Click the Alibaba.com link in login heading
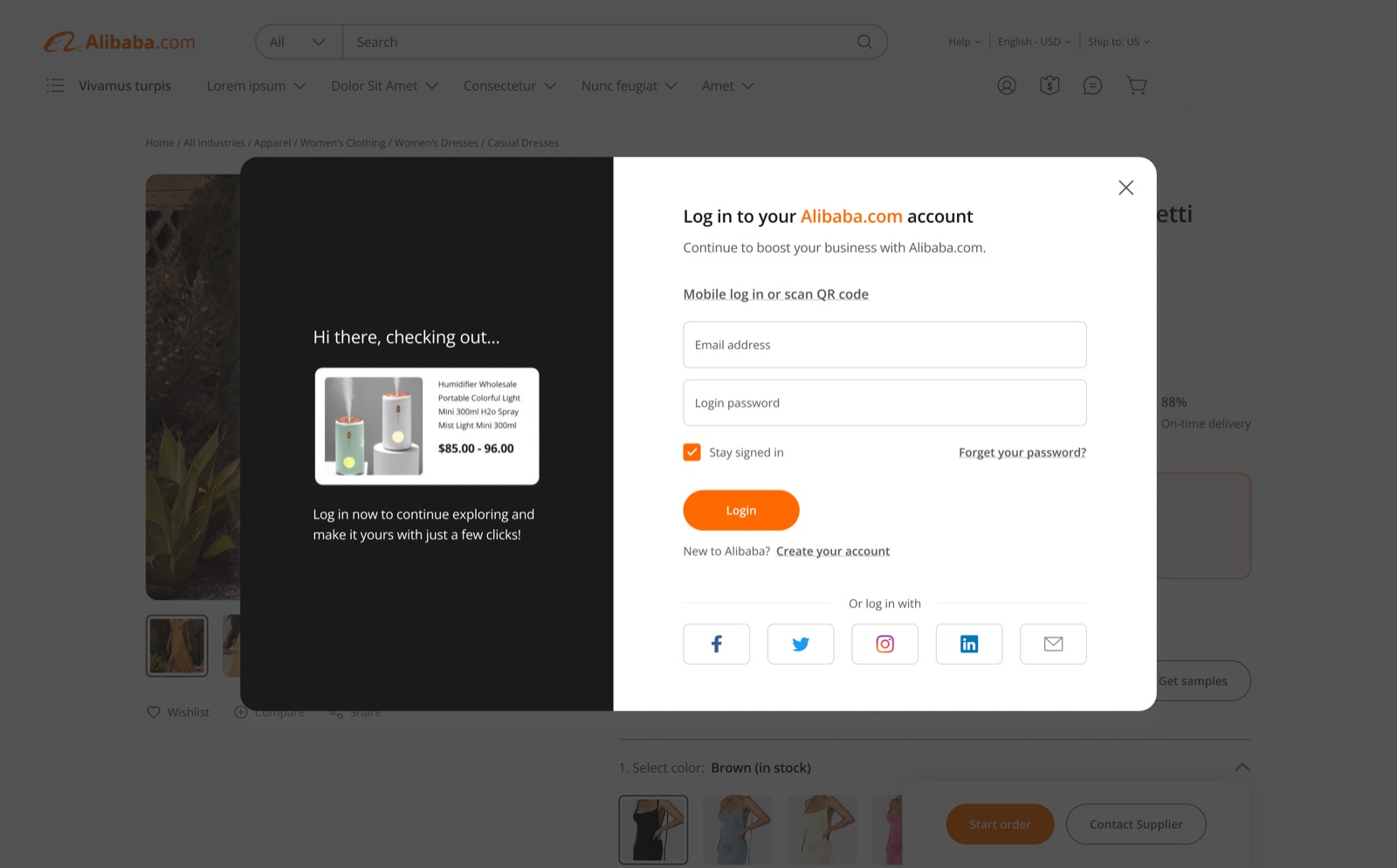Image resolution: width=1397 pixels, height=868 pixels. click(x=851, y=217)
